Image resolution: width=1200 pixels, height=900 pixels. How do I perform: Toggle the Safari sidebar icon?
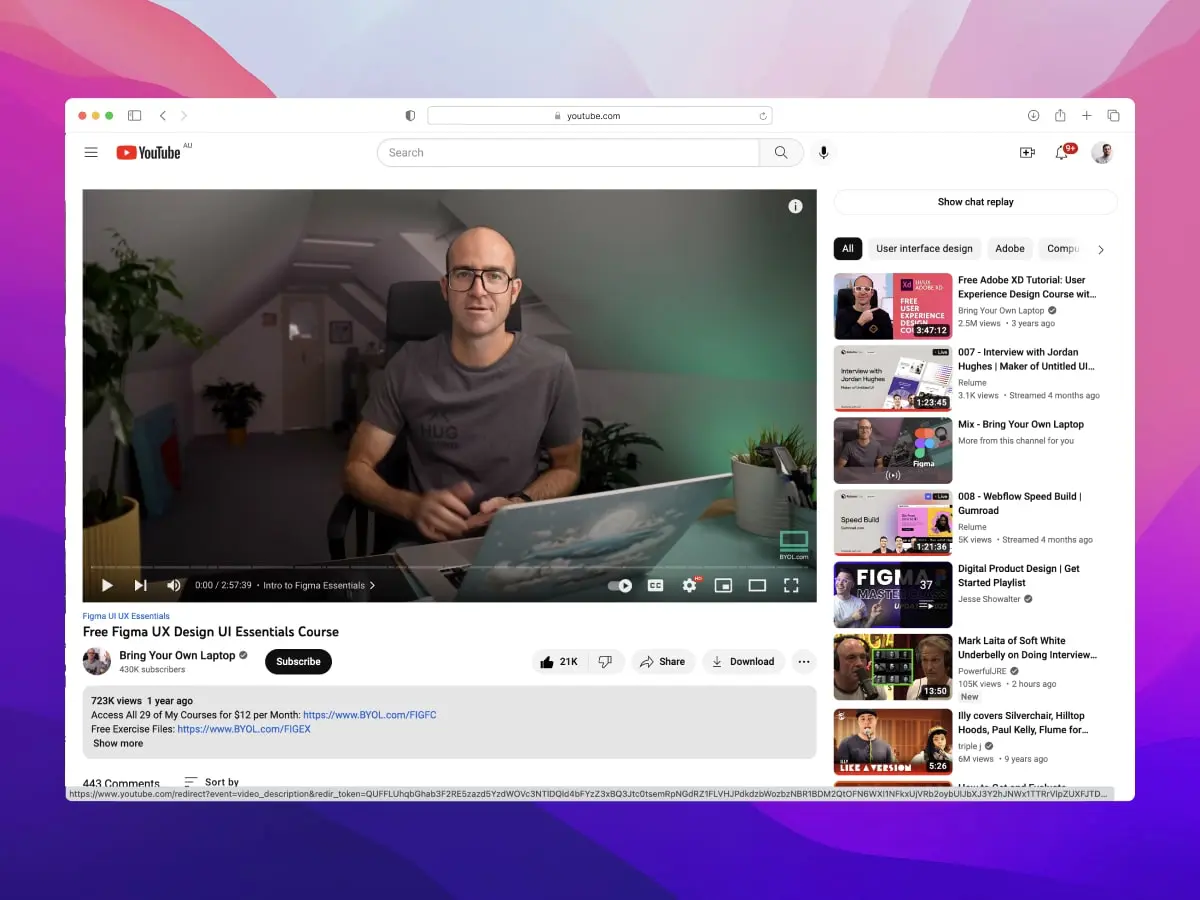pyautogui.click(x=134, y=116)
